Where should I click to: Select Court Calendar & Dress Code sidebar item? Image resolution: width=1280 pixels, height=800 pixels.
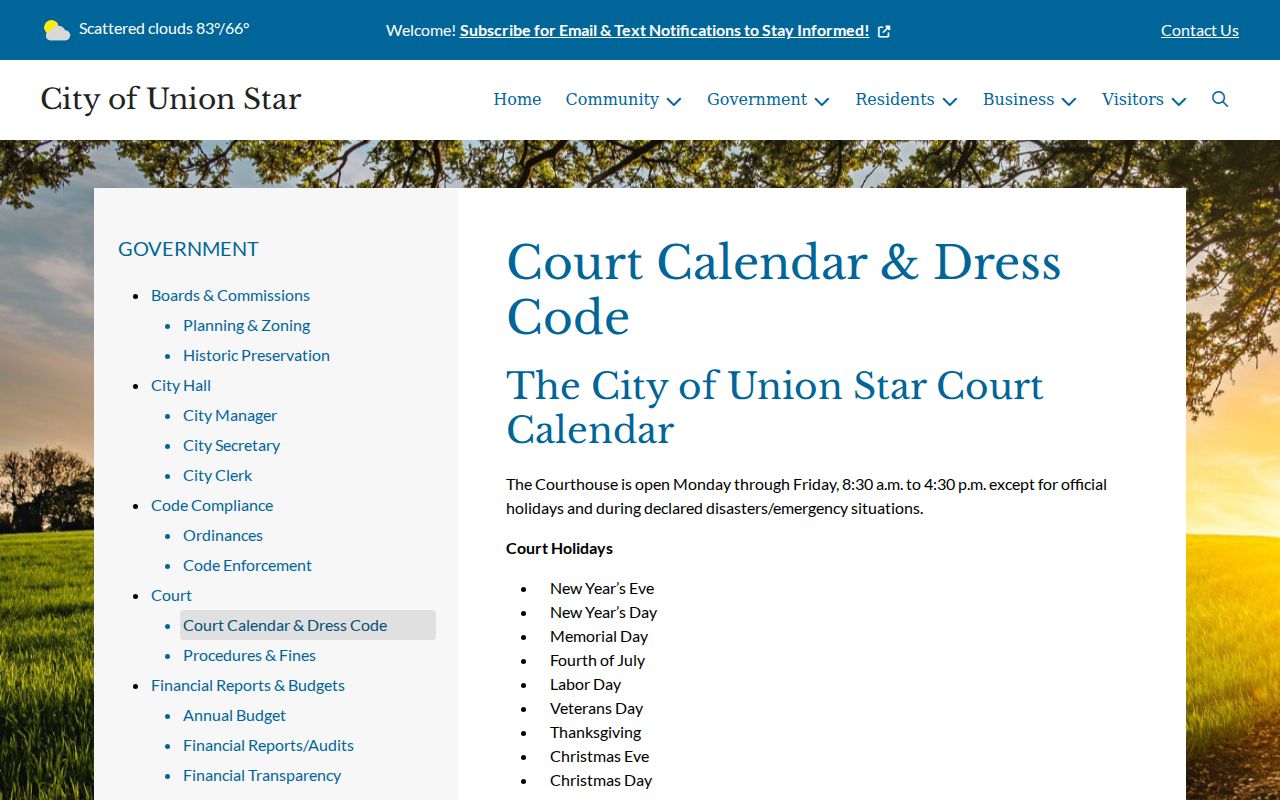pyautogui.click(x=308, y=625)
